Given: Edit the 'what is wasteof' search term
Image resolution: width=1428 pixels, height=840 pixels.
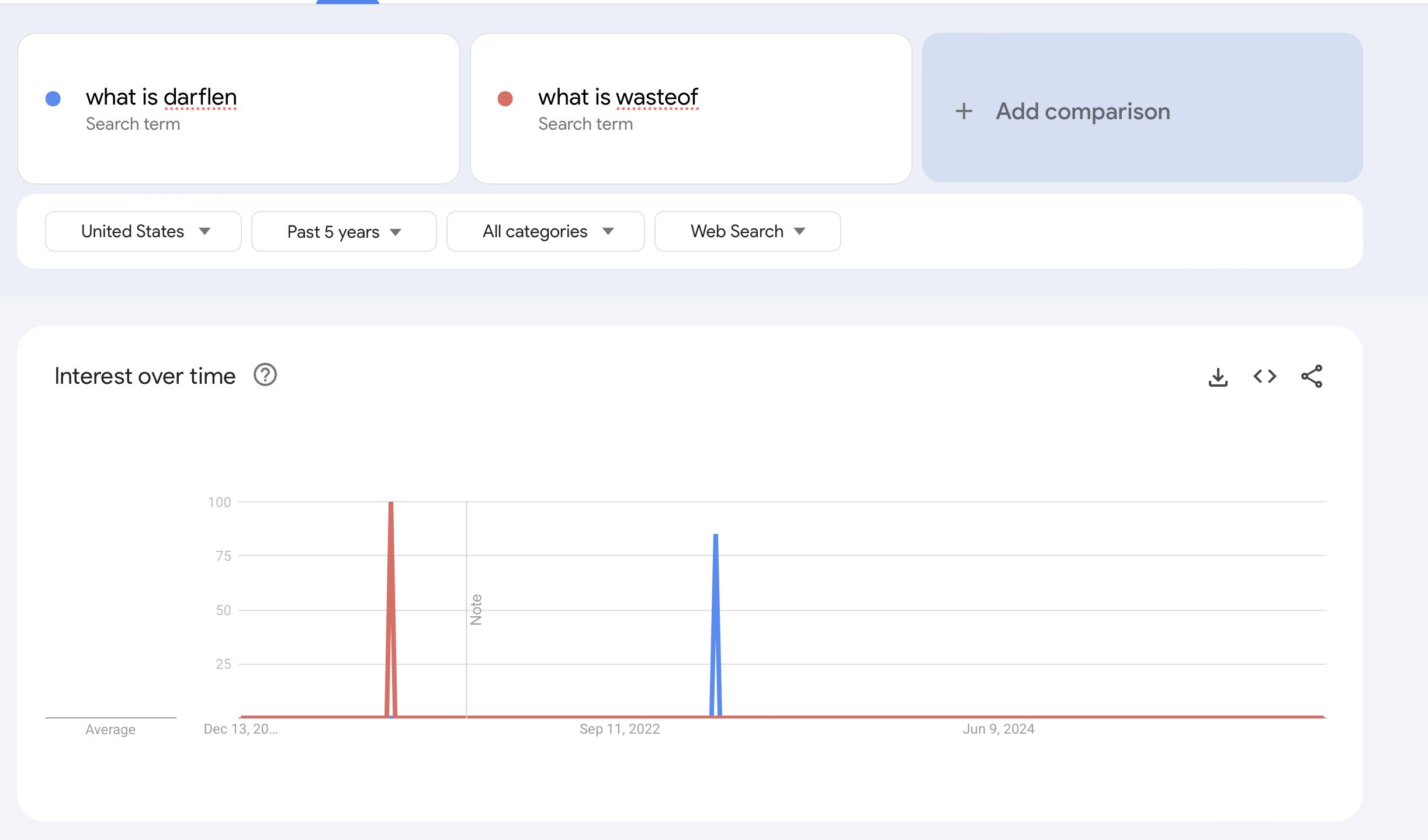Looking at the screenshot, I should coord(618,97).
